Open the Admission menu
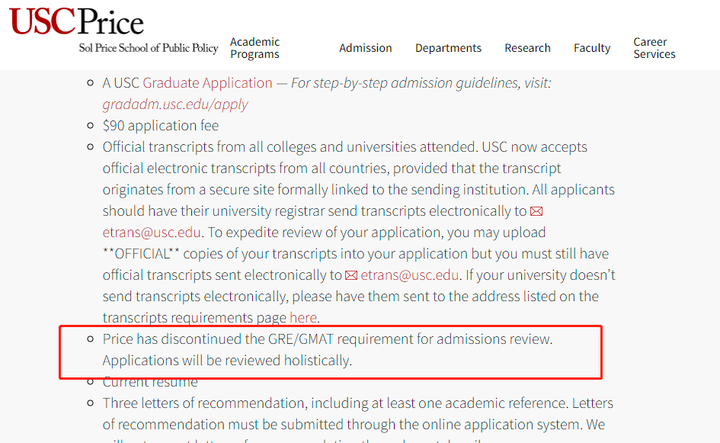This screenshot has width=720, height=443. [x=366, y=48]
